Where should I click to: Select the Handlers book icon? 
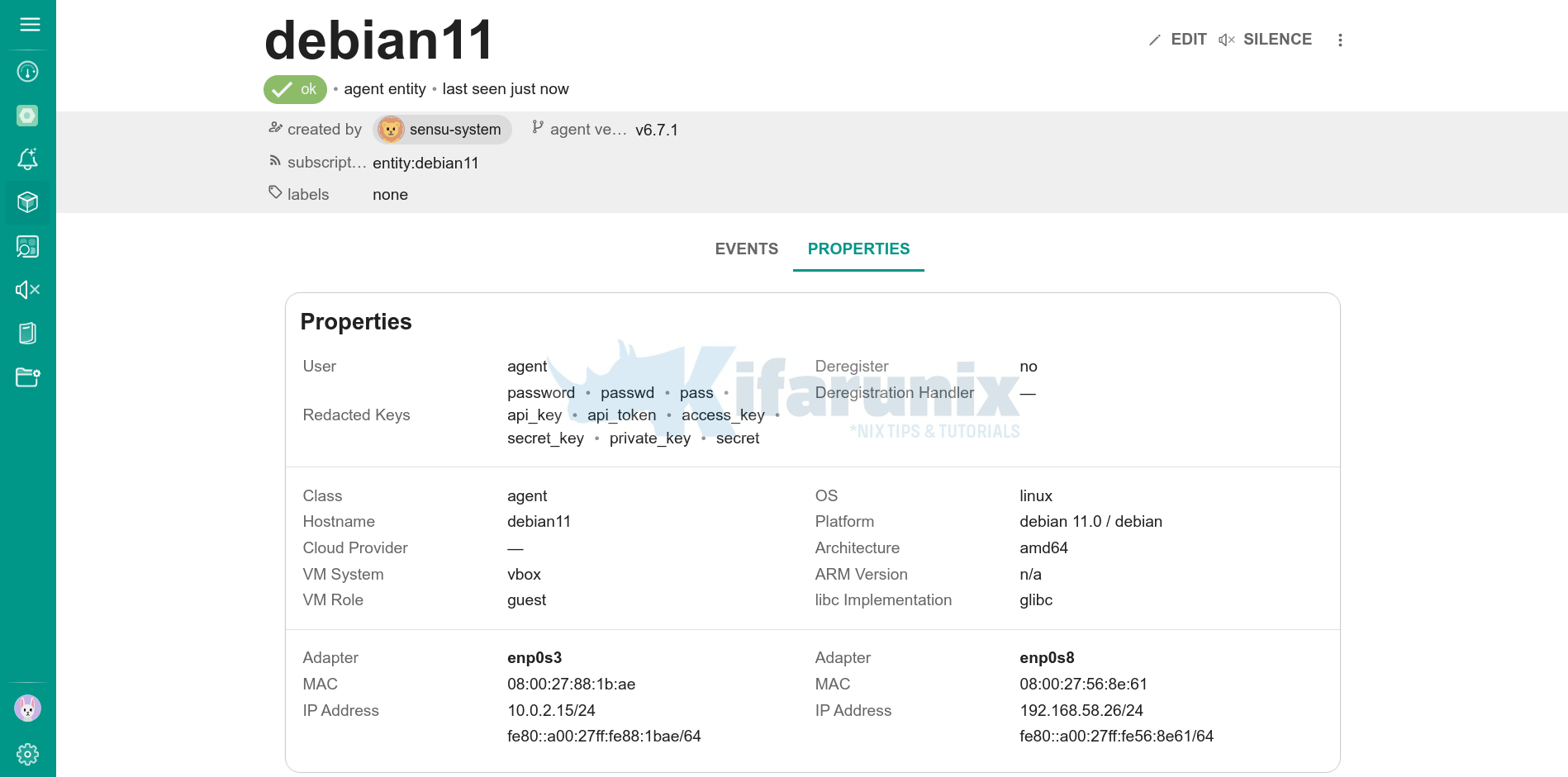28,333
